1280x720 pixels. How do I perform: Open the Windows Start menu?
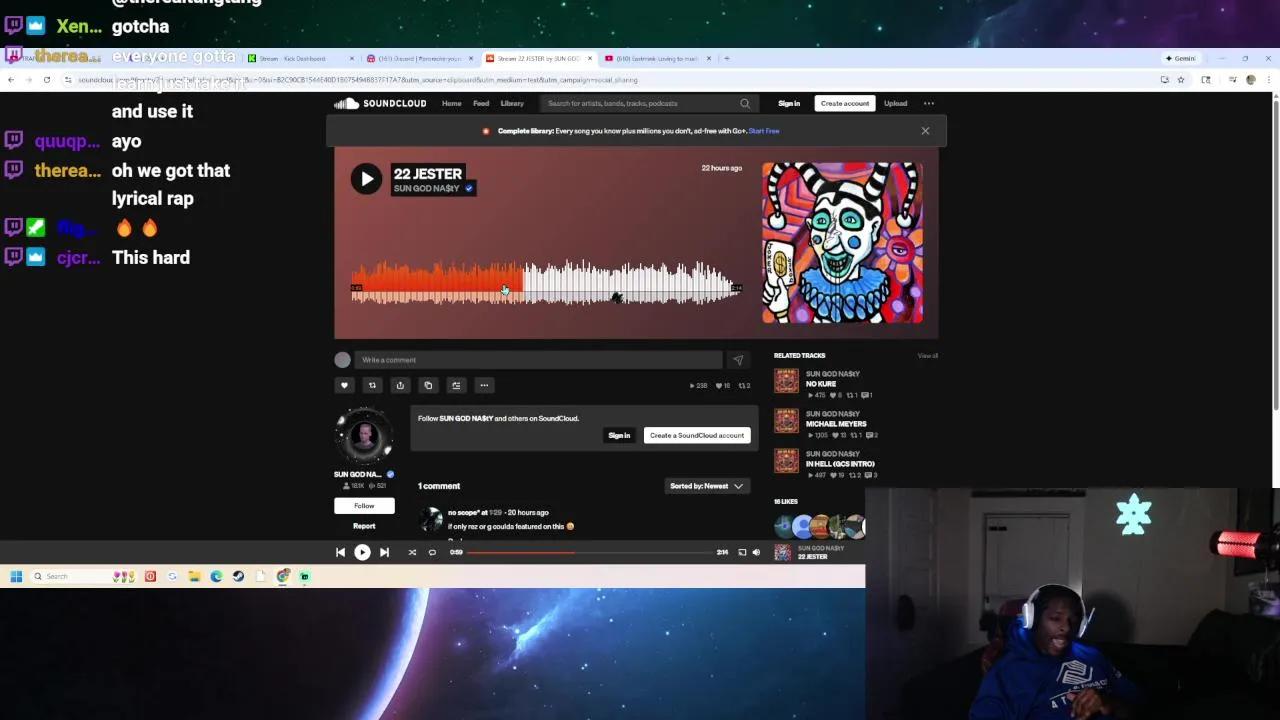[x=16, y=576]
